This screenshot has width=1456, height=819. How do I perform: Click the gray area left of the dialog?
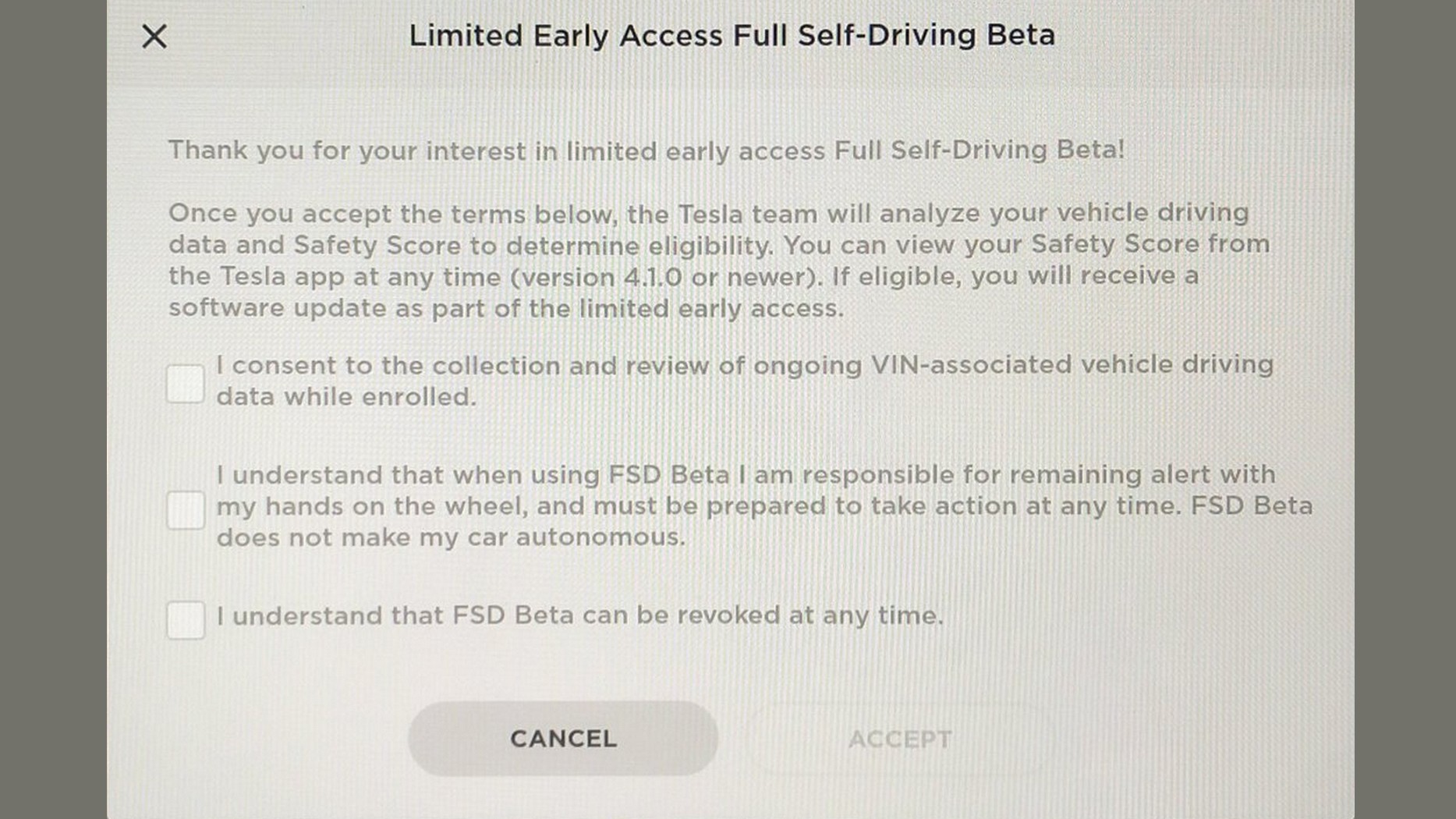click(x=53, y=409)
